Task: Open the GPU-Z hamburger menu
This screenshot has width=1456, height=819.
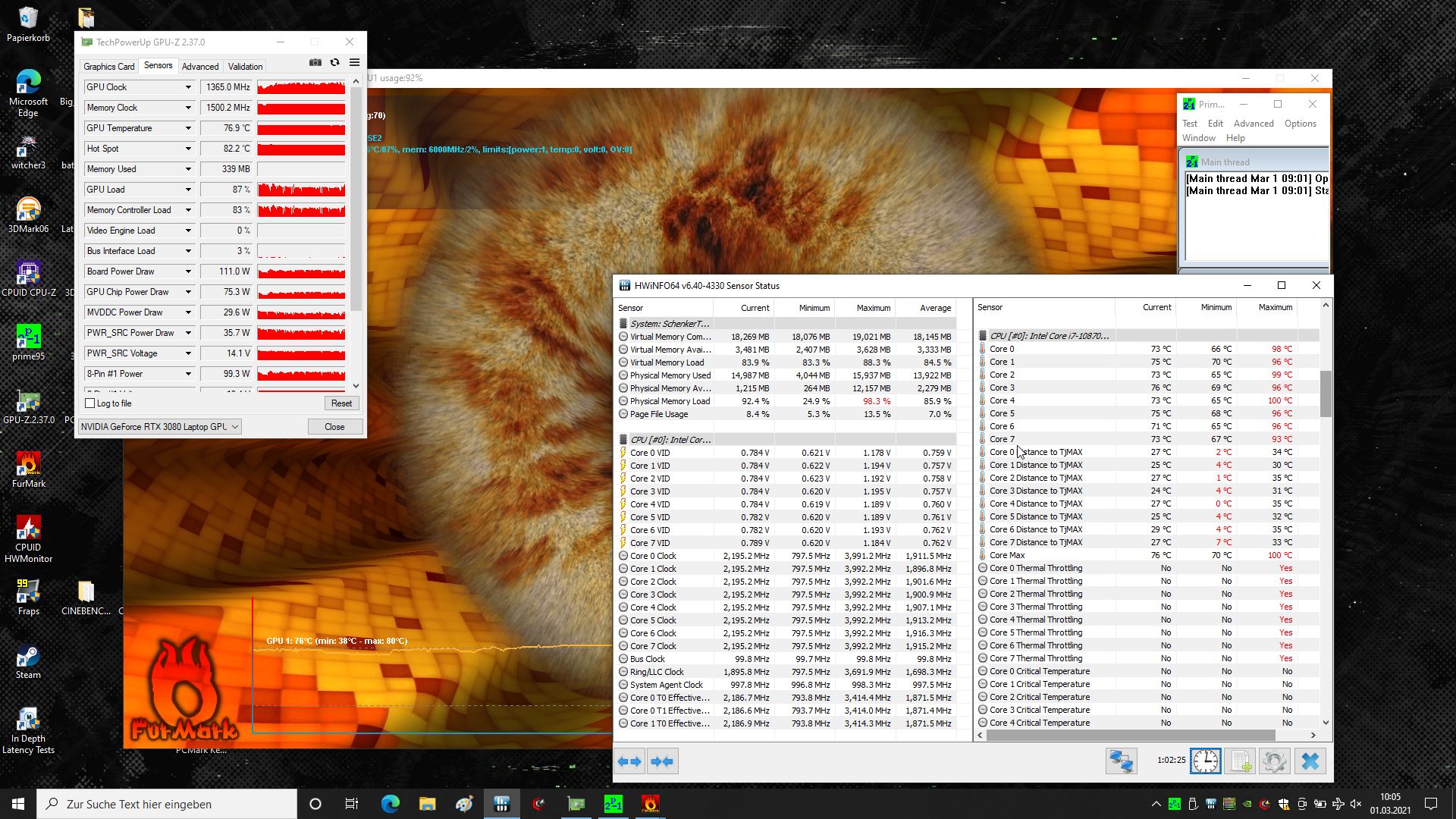Action: click(354, 63)
